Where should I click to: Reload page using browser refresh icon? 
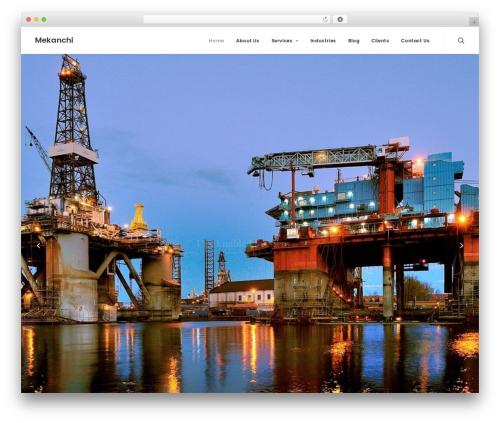[x=325, y=20]
